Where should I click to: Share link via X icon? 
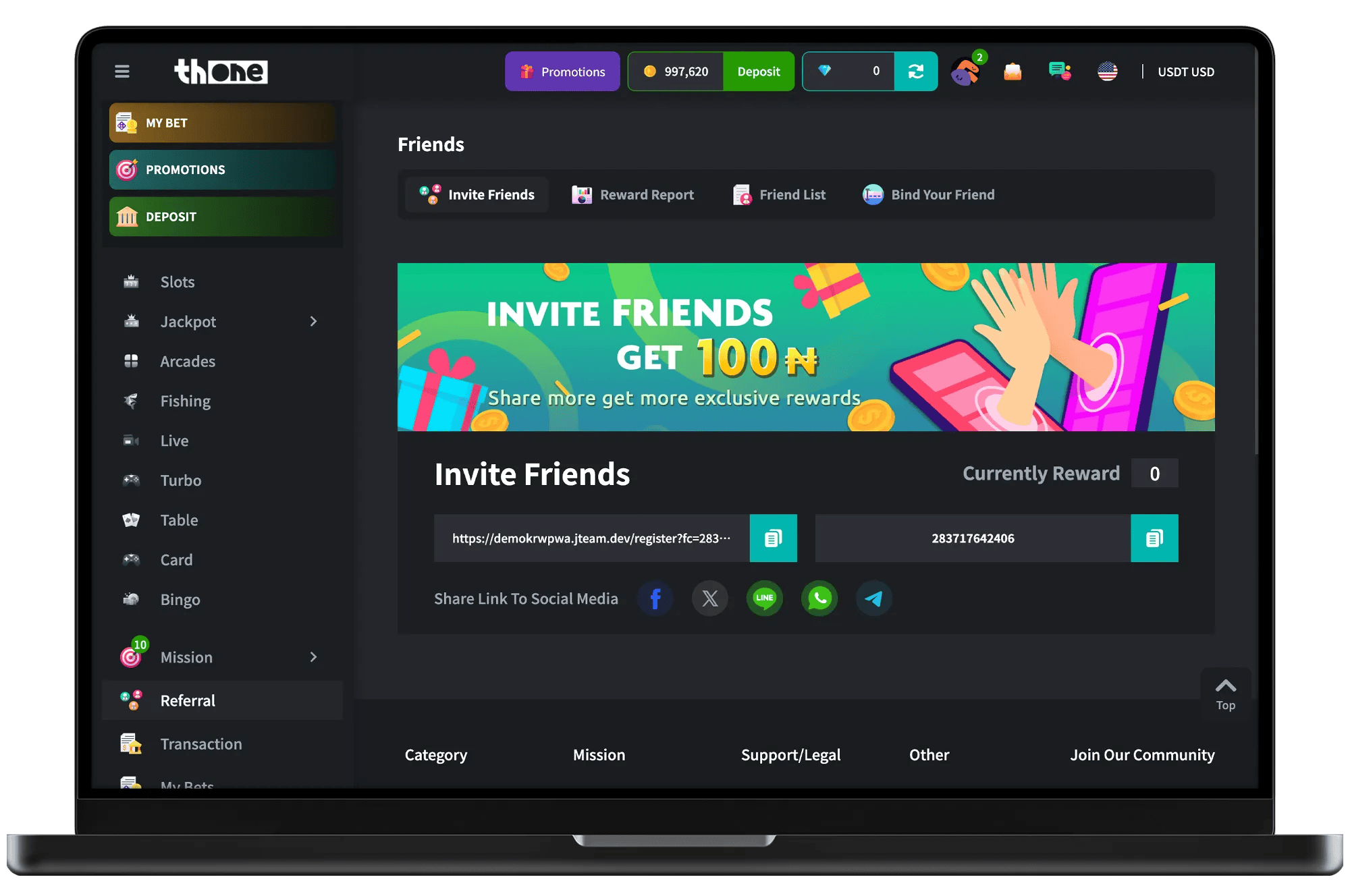pyautogui.click(x=710, y=598)
